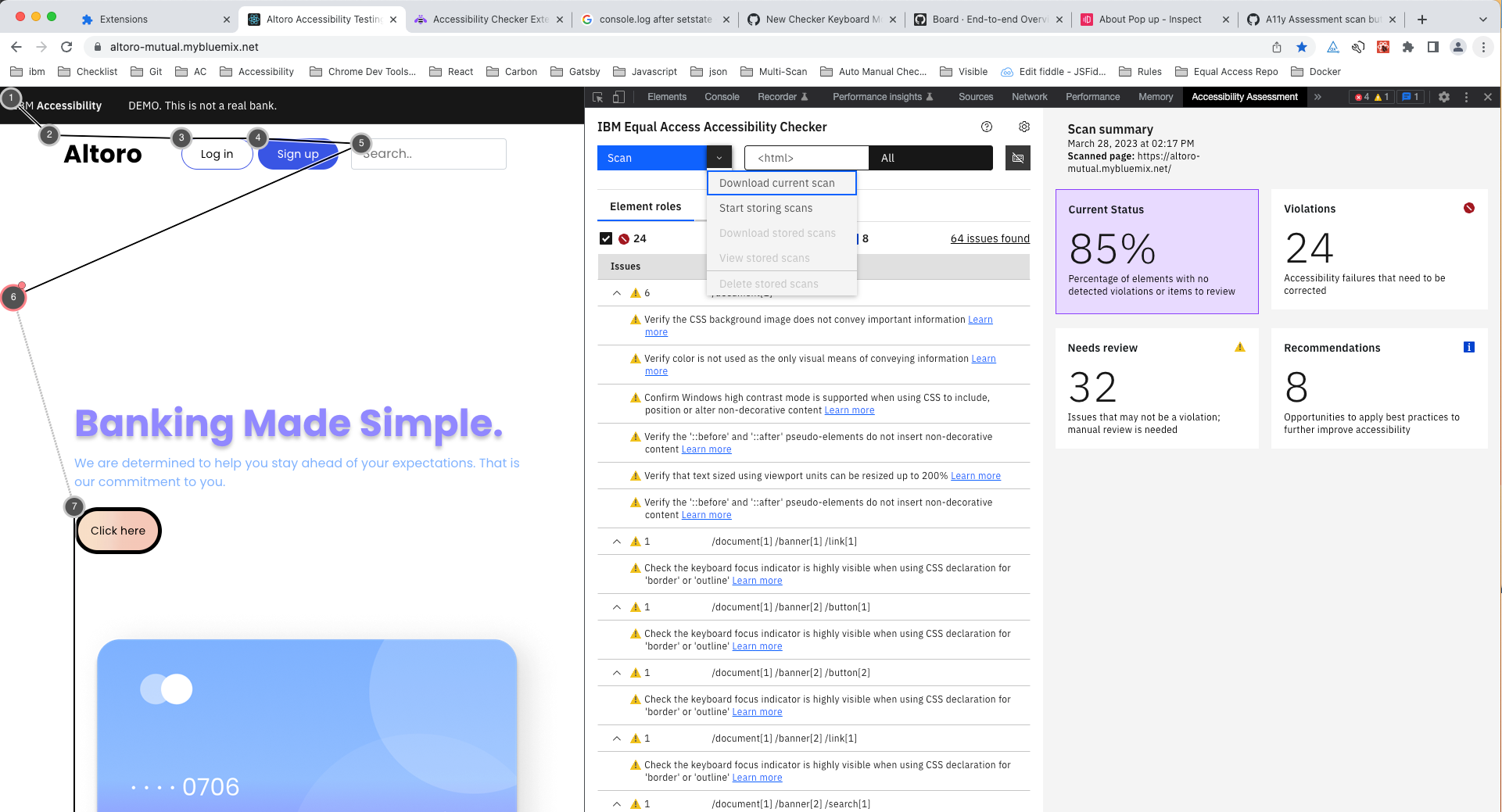Image resolution: width=1502 pixels, height=812 pixels.
Task: Open the Docker bookmarks folder
Action: (1316, 71)
